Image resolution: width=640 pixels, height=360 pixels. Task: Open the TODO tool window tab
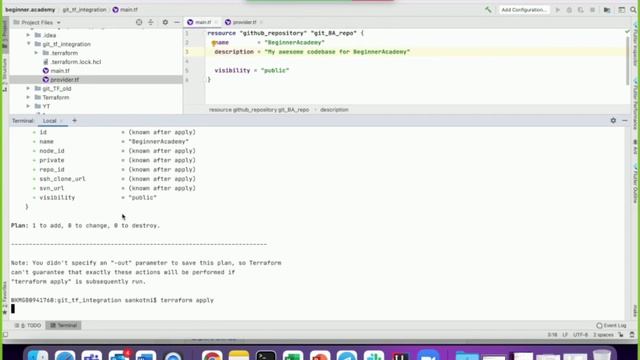tap(28, 325)
